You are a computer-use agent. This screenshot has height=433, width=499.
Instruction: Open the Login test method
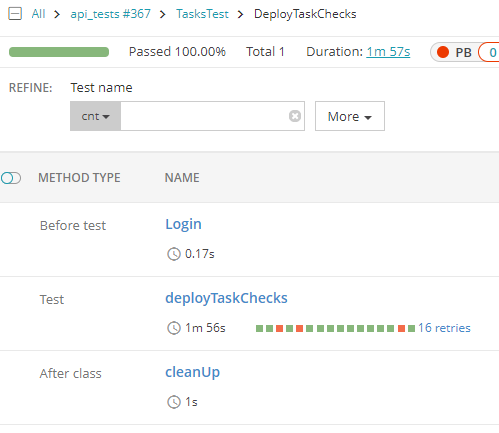tap(183, 224)
